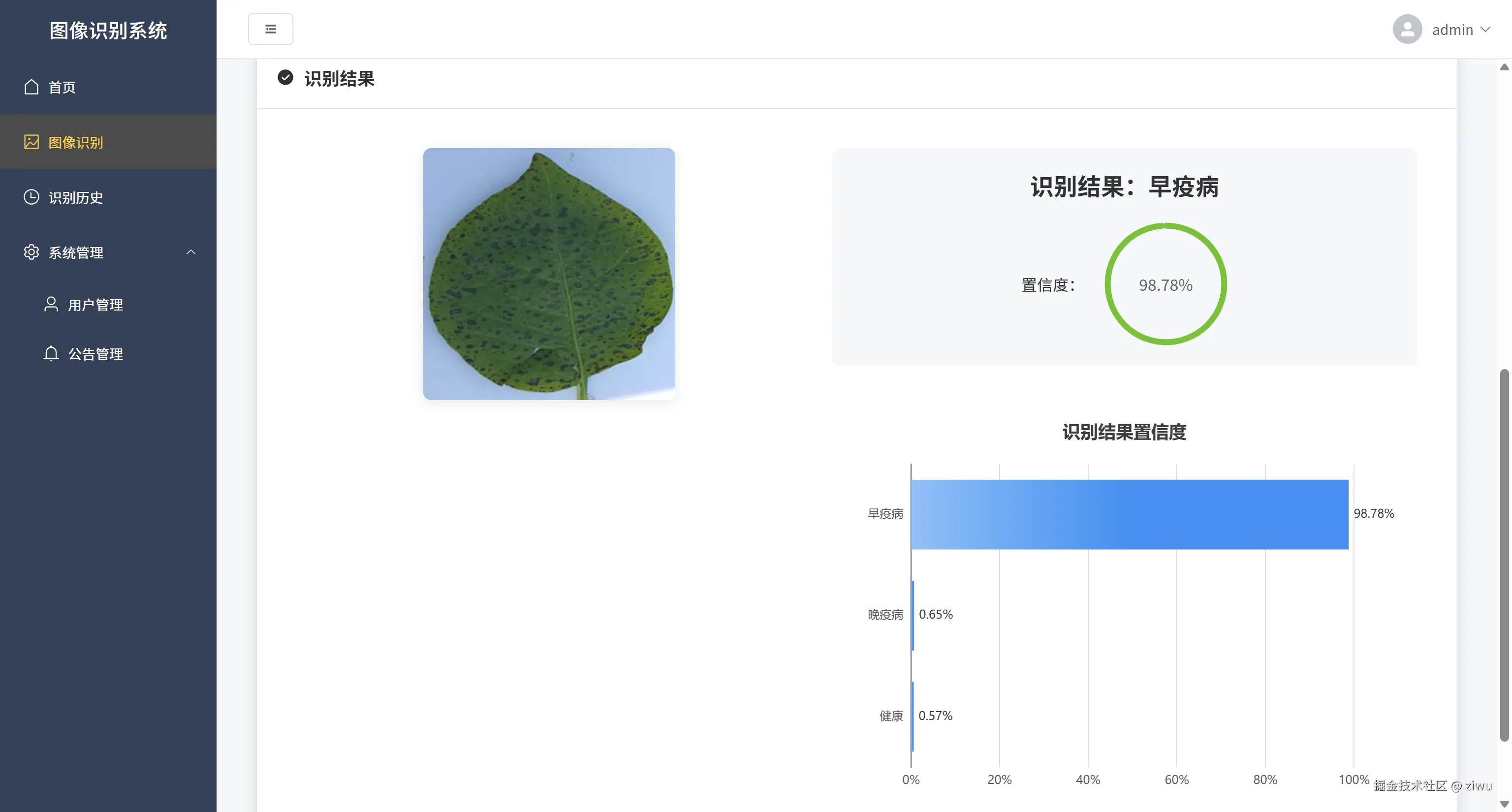Click the checkmark icon beside 识别结果
The width and height of the screenshot is (1512, 812).
pos(285,77)
